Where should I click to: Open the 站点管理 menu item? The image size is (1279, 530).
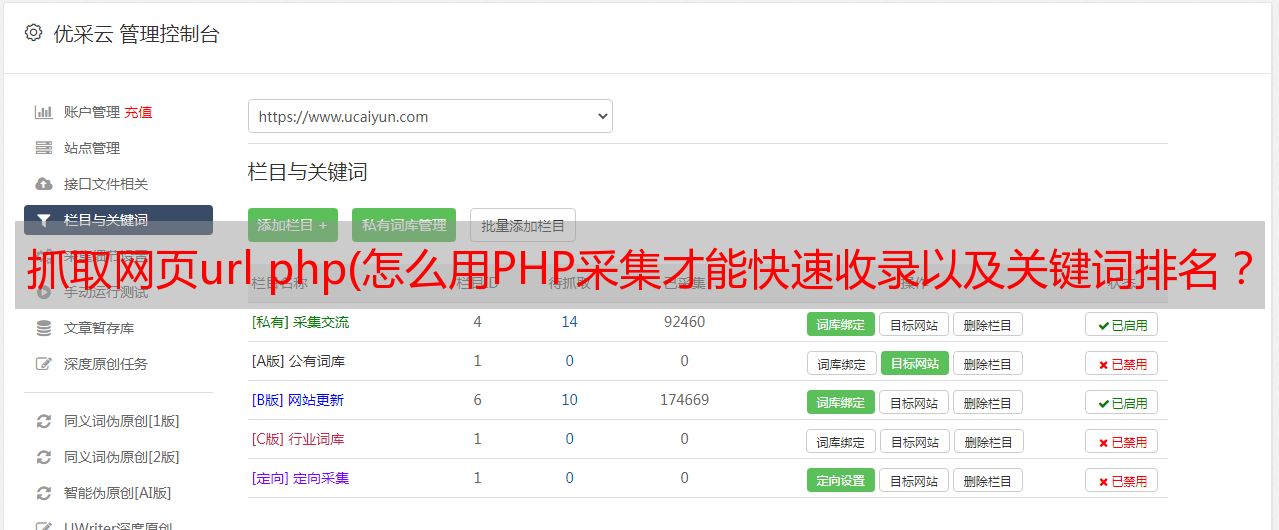[91, 148]
